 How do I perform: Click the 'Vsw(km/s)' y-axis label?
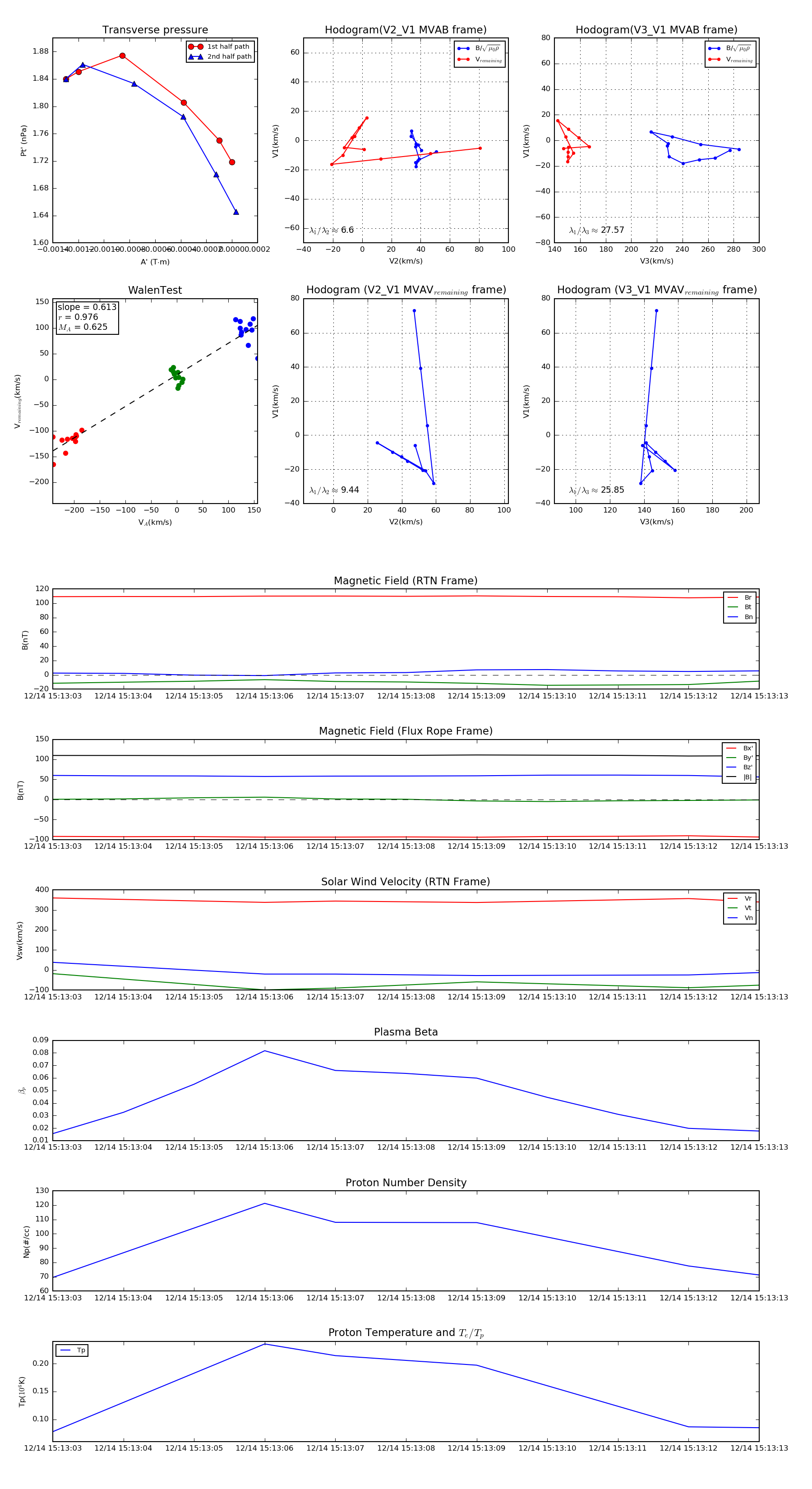click(x=20, y=941)
